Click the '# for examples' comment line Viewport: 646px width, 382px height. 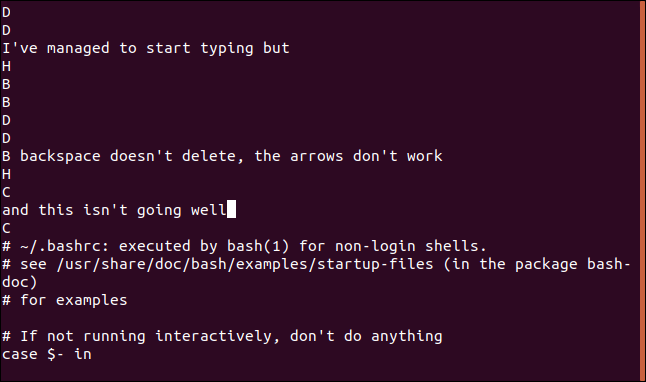[65, 300]
